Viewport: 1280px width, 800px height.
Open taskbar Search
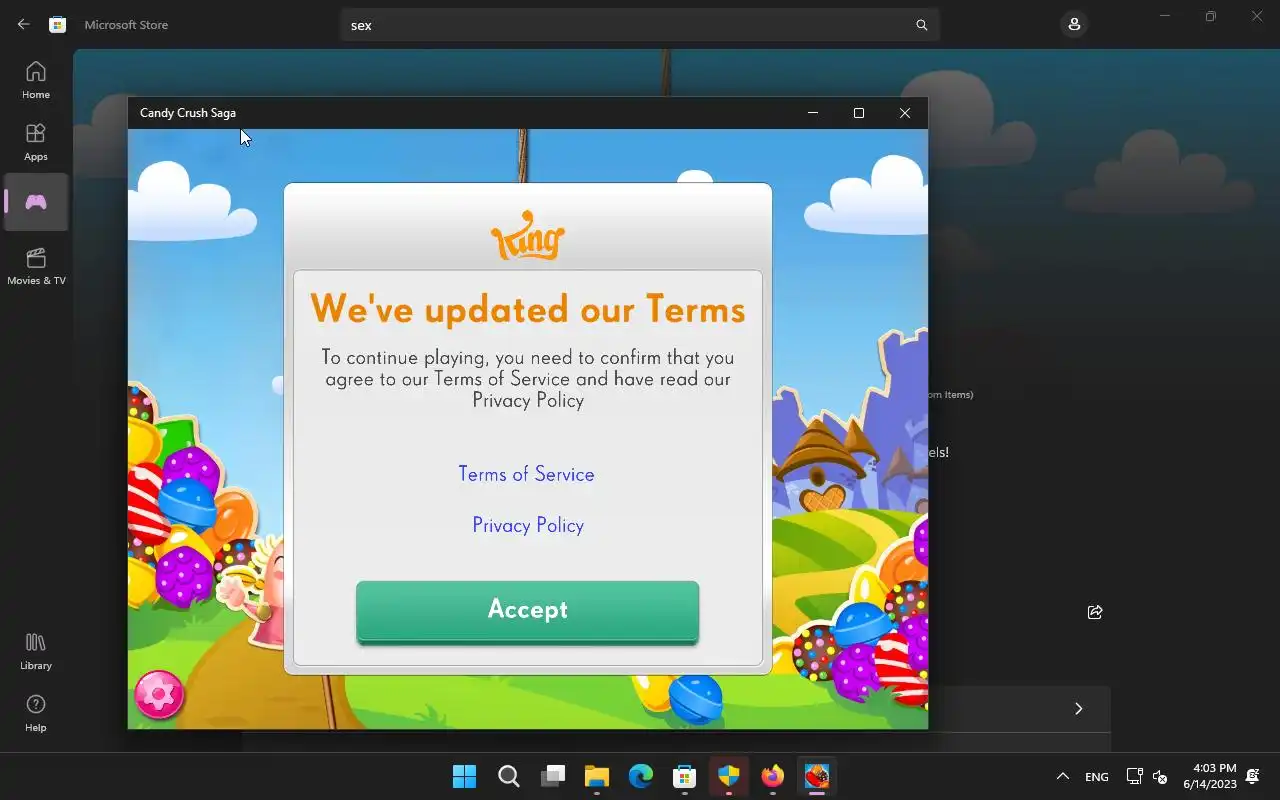[509, 776]
